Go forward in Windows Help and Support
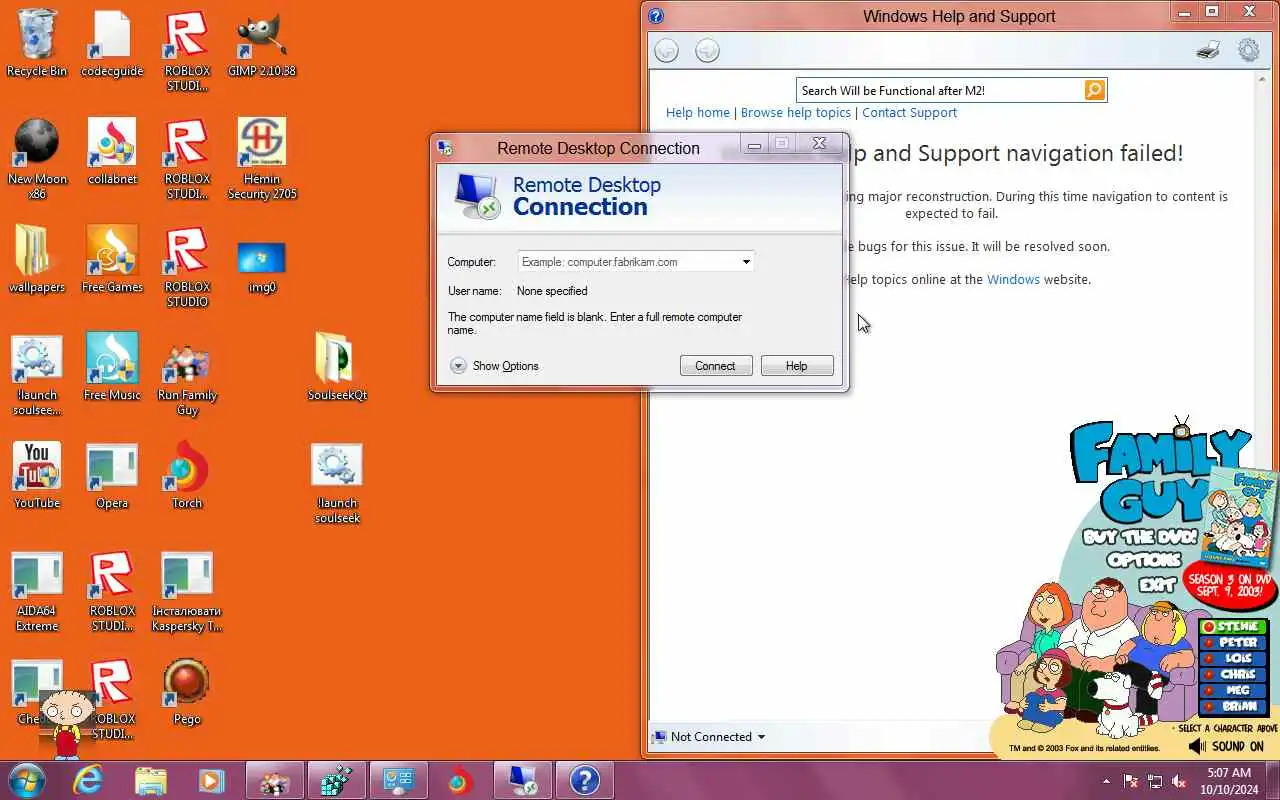 (707, 51)
